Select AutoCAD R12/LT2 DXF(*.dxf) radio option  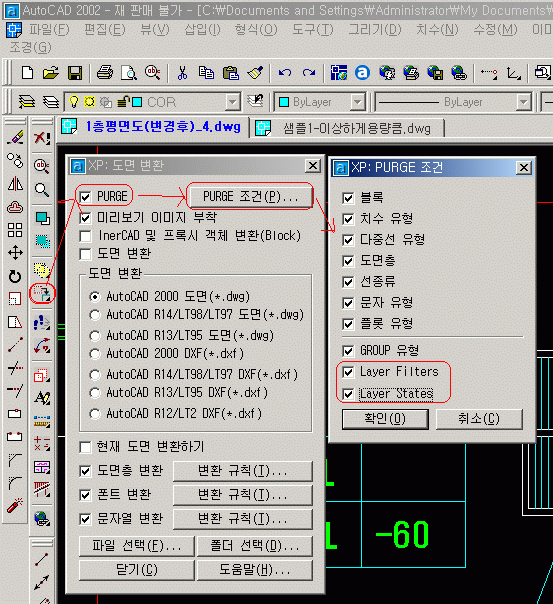95,414
